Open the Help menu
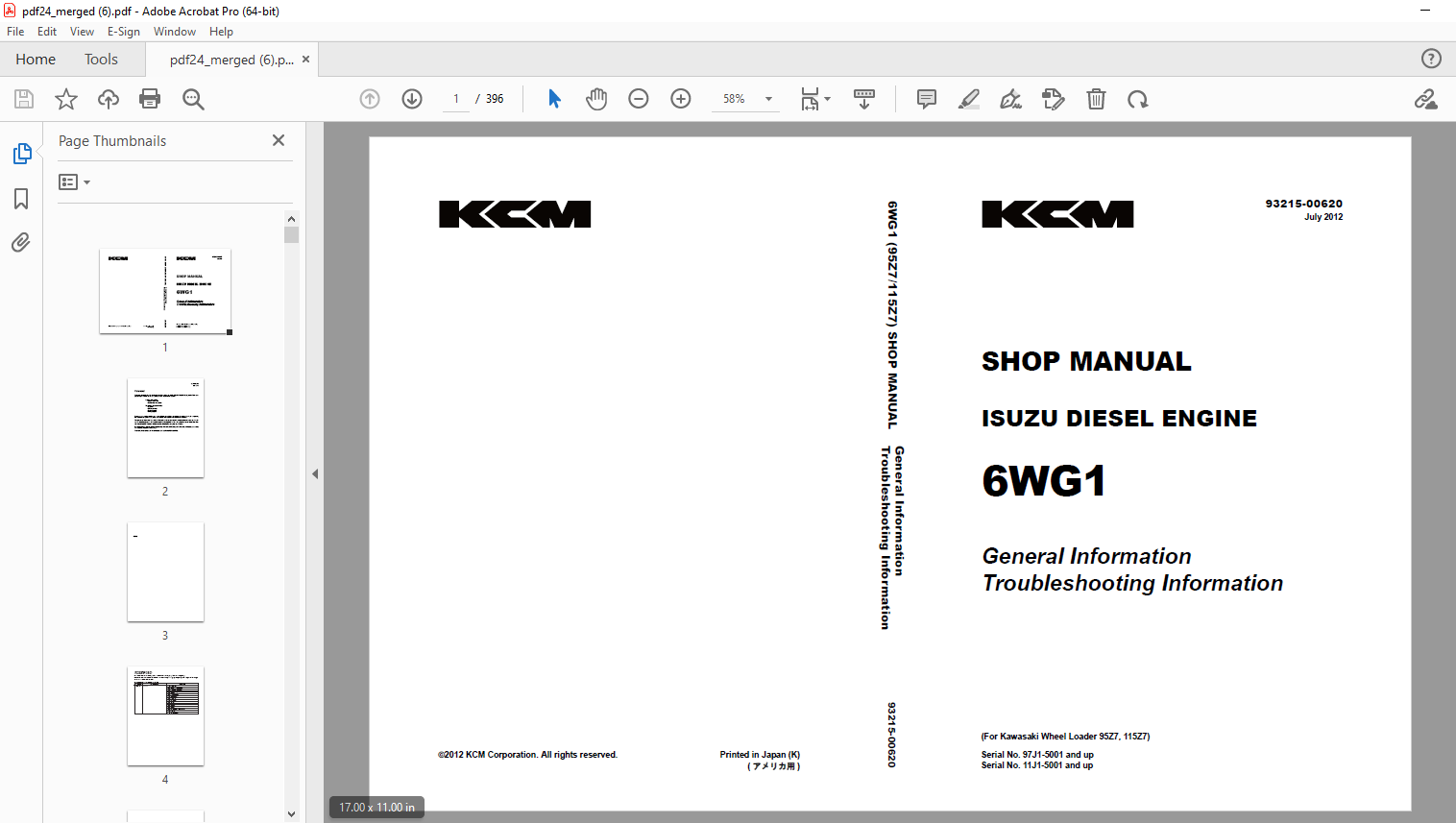The width and height of the screenshot is (1456, 823). point(221,32)
